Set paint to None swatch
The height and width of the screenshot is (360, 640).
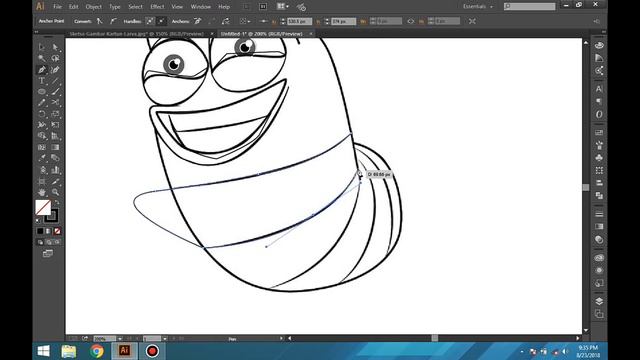point(57,231)
